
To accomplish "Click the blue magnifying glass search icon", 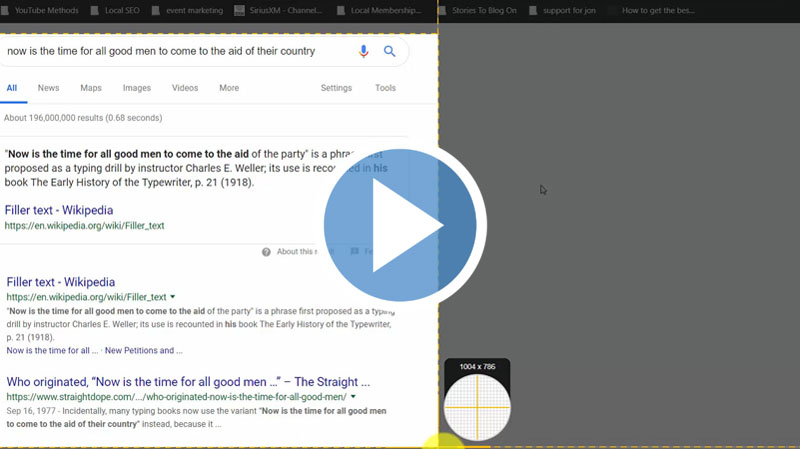I will 390,51.
